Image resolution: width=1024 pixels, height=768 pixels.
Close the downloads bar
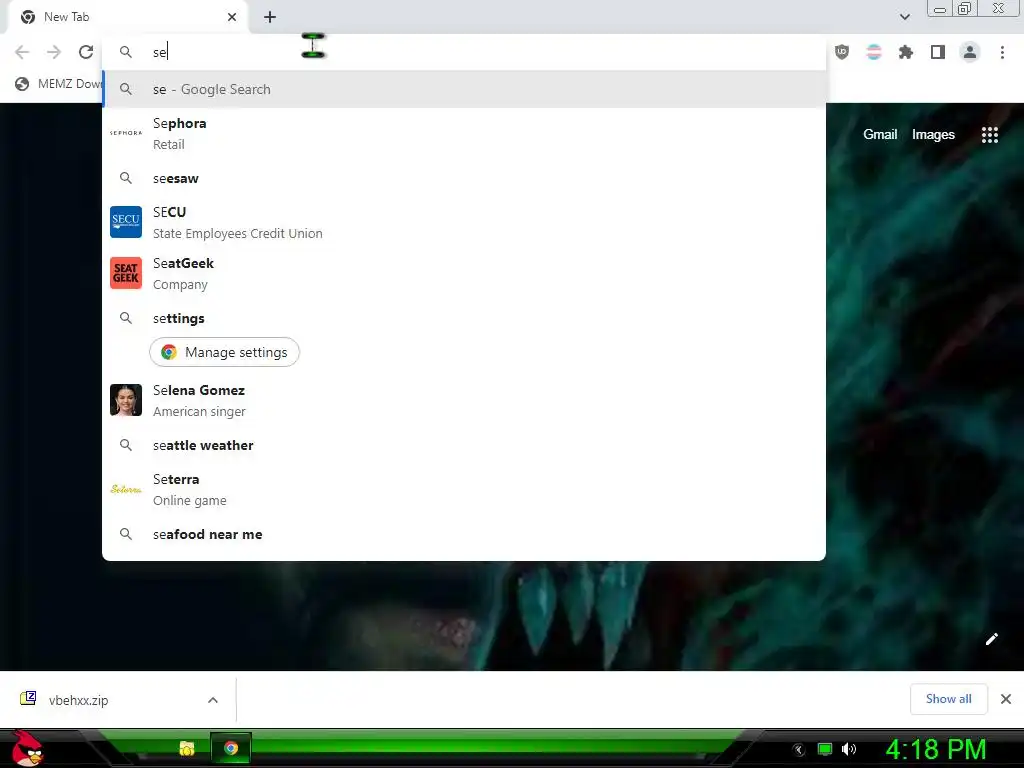tap(1006, 699)
